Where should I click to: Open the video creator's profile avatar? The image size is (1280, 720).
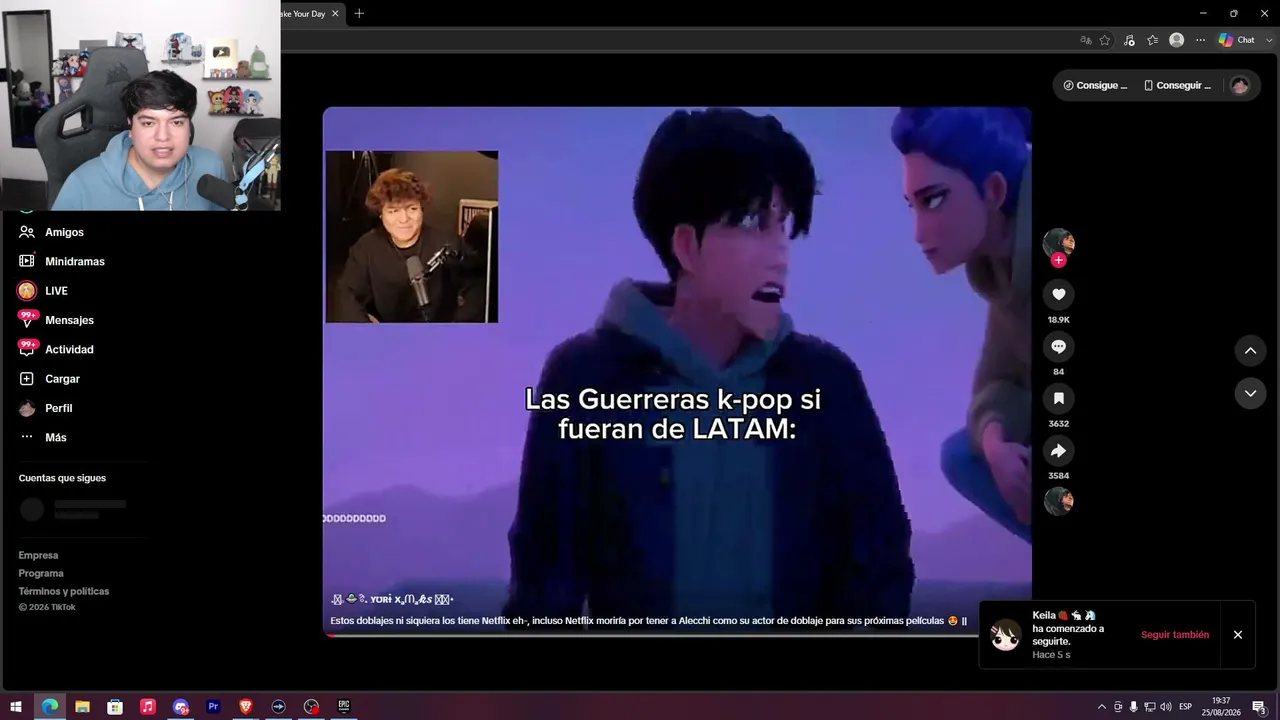[x=1058, y=243]
